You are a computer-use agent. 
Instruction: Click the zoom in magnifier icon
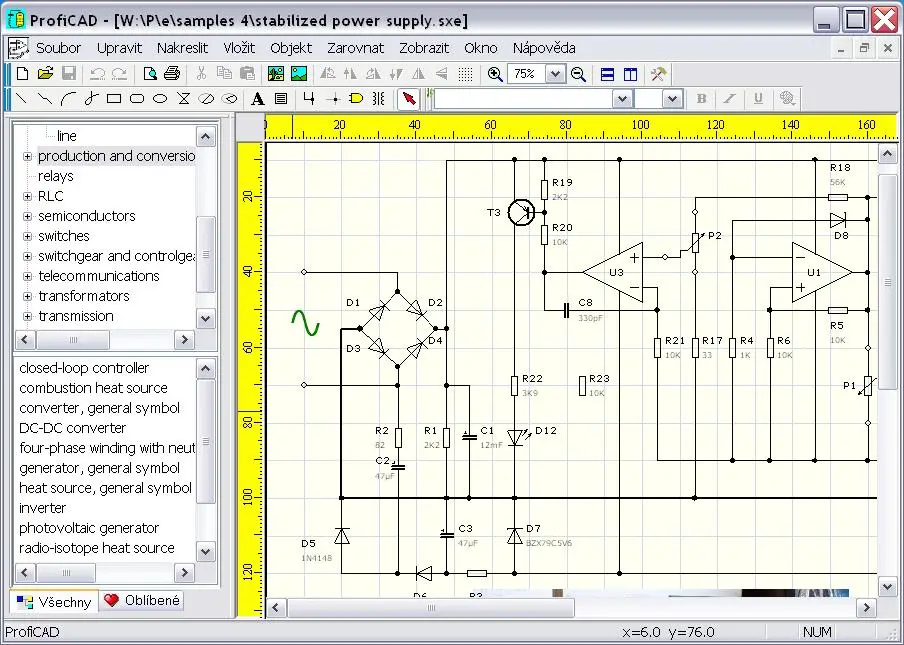(495, 74)
